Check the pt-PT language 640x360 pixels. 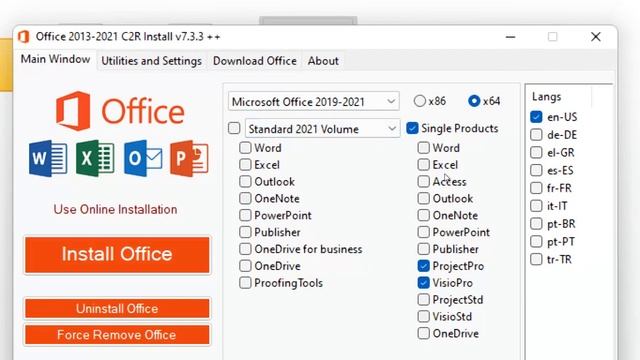click(x=552, y=241)
